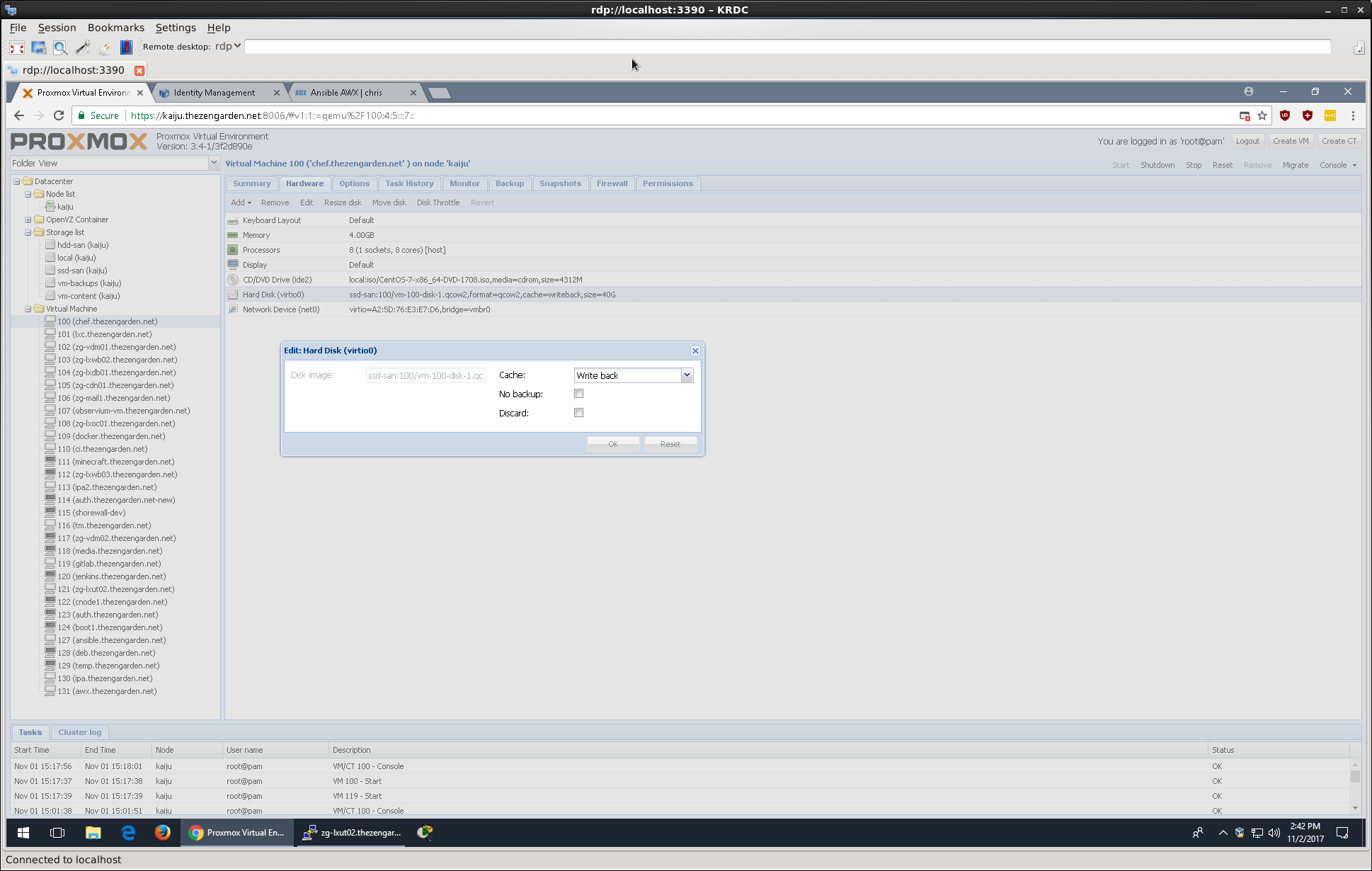Enable the Discard checkbox
Image resolution: width=1372 pixels, height=871 pixels.
pos(578,413)
